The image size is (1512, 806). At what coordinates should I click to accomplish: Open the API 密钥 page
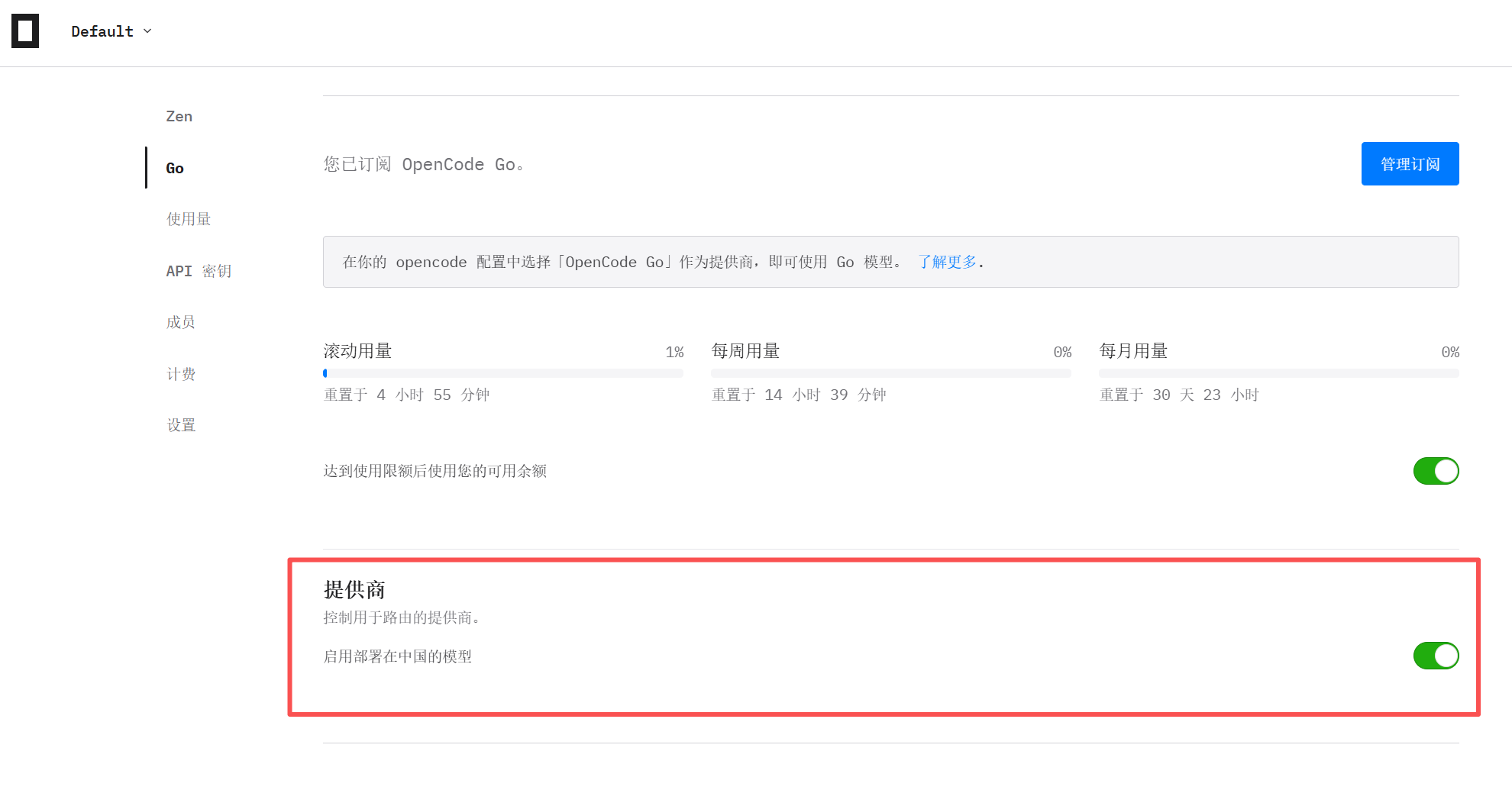pos(199,271)
